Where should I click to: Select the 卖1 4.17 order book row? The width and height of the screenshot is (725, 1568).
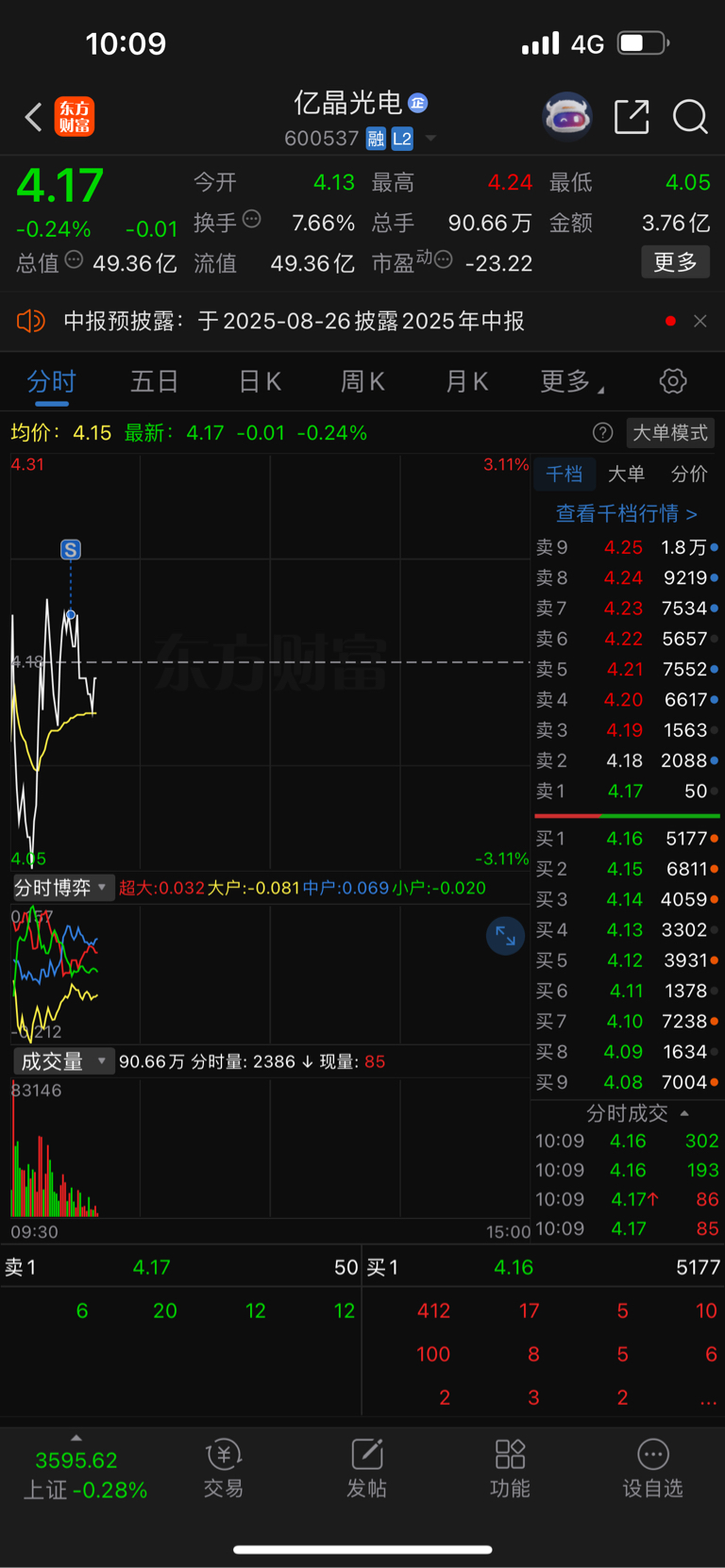pos(627,791)
